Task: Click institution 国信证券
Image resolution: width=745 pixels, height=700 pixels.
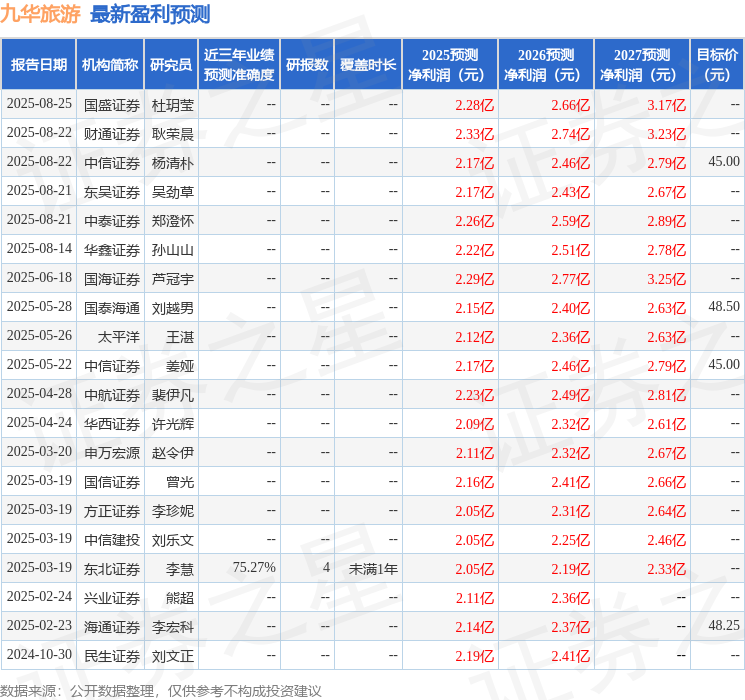Action: (x=112, y=482)
